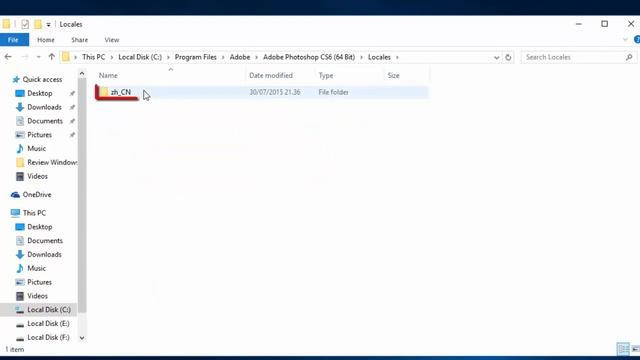Image resolution: width=640 pixels, height=360 pixels.
Task: Switch to the Share ribbon tab
Action: (x=80, y=40)
